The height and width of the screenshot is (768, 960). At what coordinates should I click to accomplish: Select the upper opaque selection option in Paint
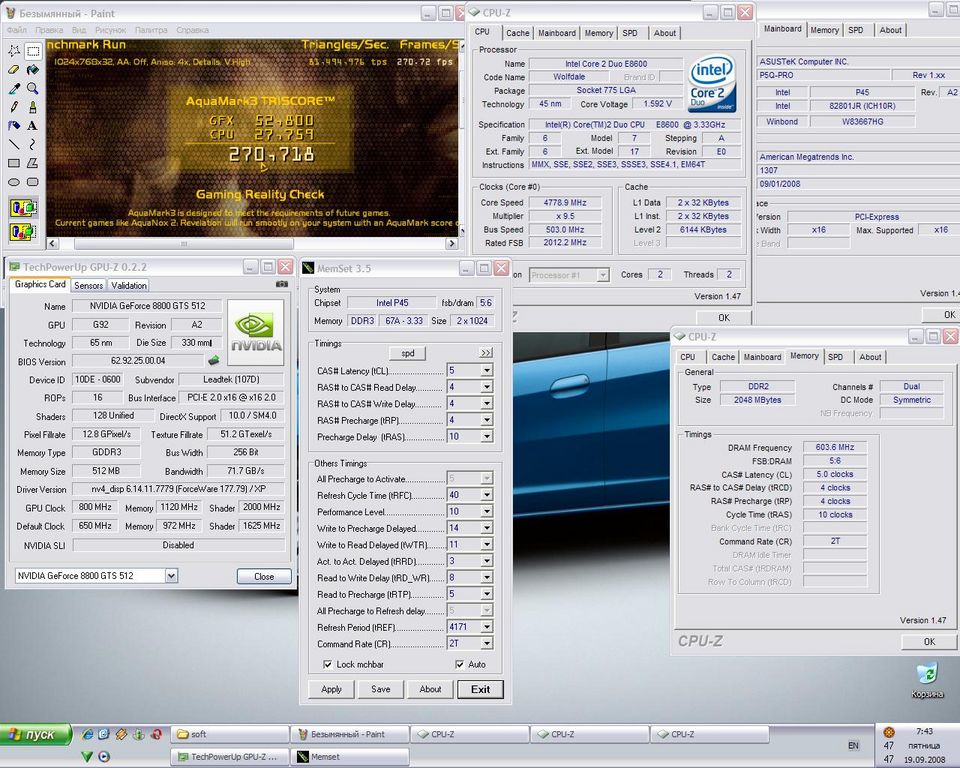(x=23, y=208)
